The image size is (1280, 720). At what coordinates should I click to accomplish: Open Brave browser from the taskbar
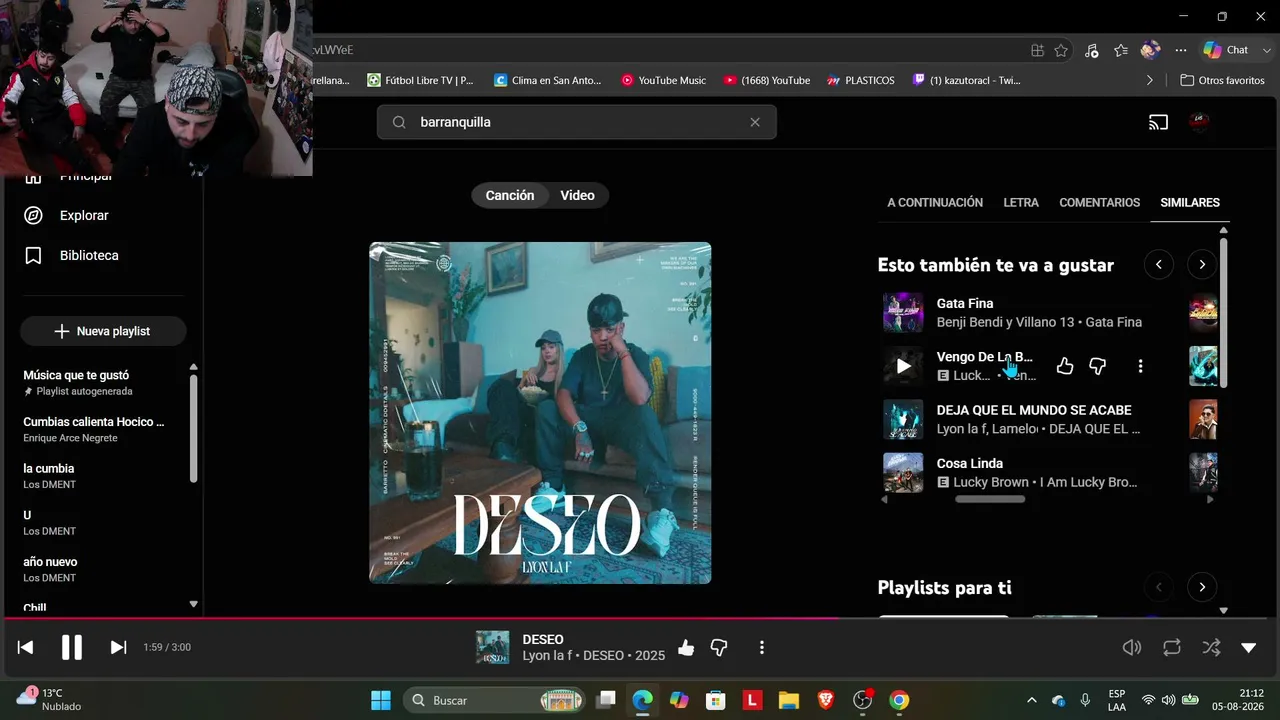pos(826,700)
